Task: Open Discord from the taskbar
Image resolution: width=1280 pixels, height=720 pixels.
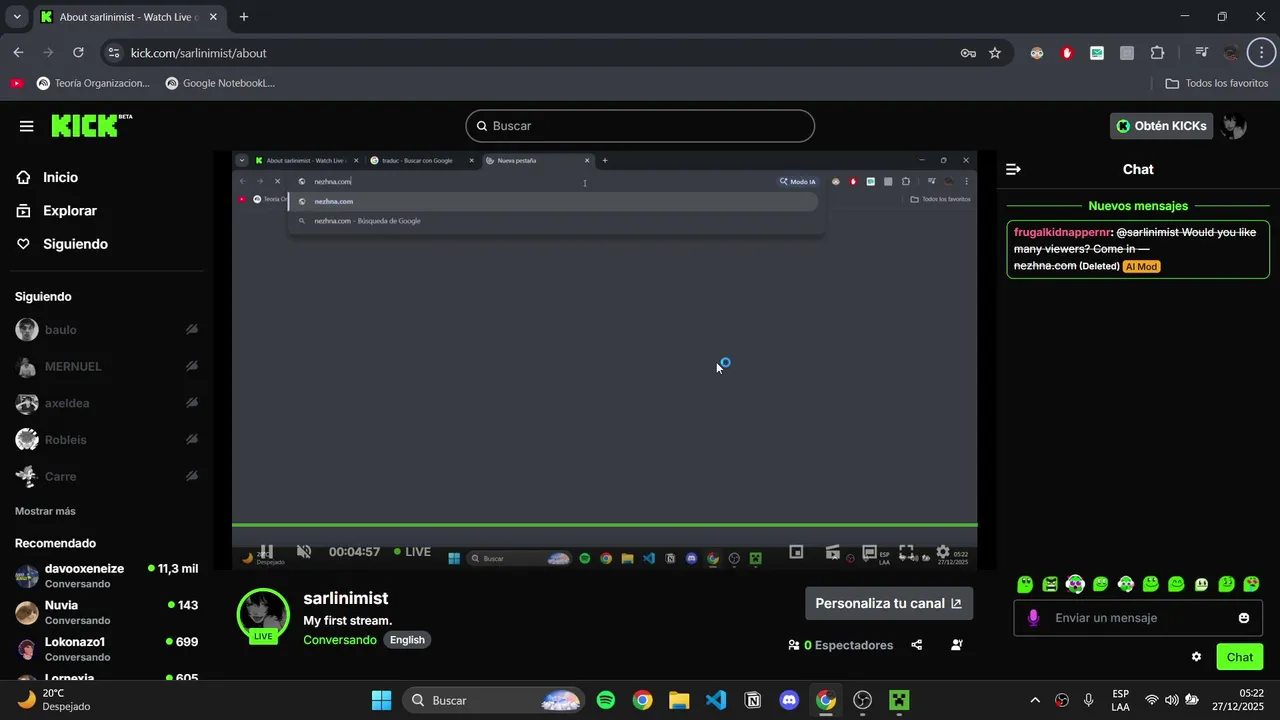Action: [x=789, y=700]
